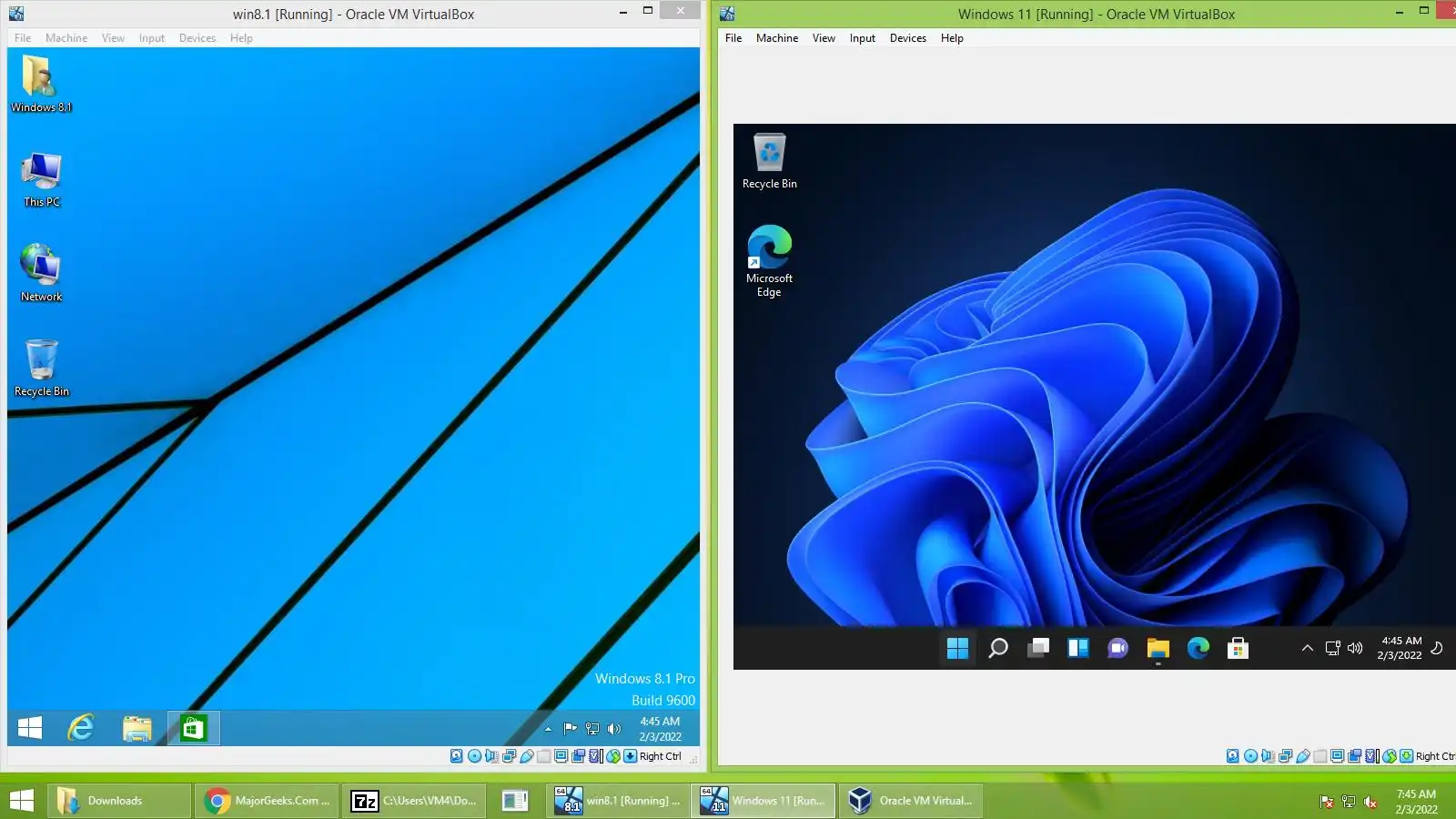The height and width of the screenshot is (819, 1456).
Task: Switch to Oracle VM VirtualBox Manager taskbar button
Action: coord(911,801)
